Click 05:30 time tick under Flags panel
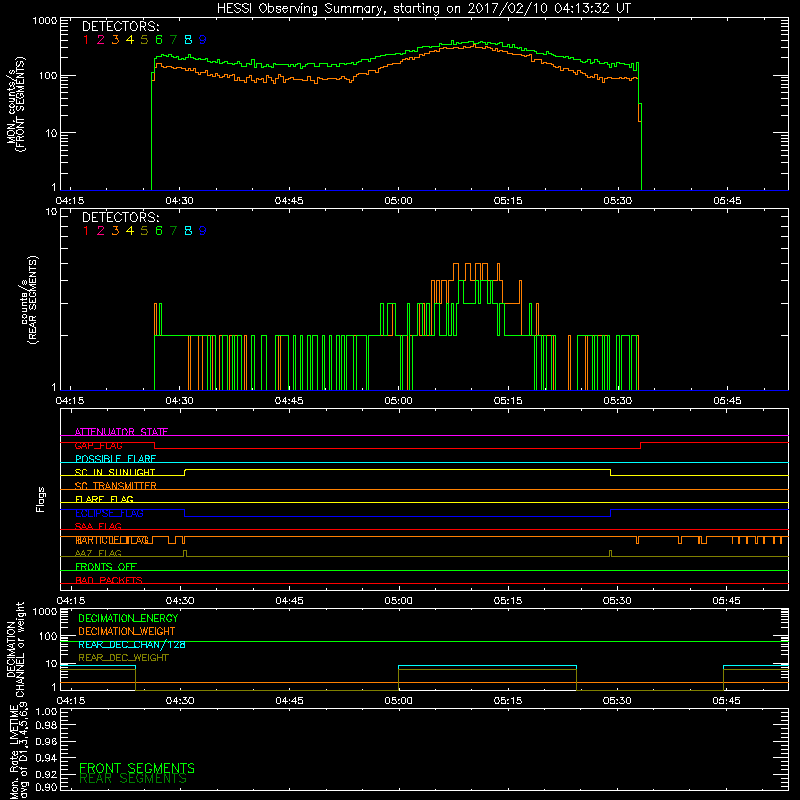 coord(617,601)
